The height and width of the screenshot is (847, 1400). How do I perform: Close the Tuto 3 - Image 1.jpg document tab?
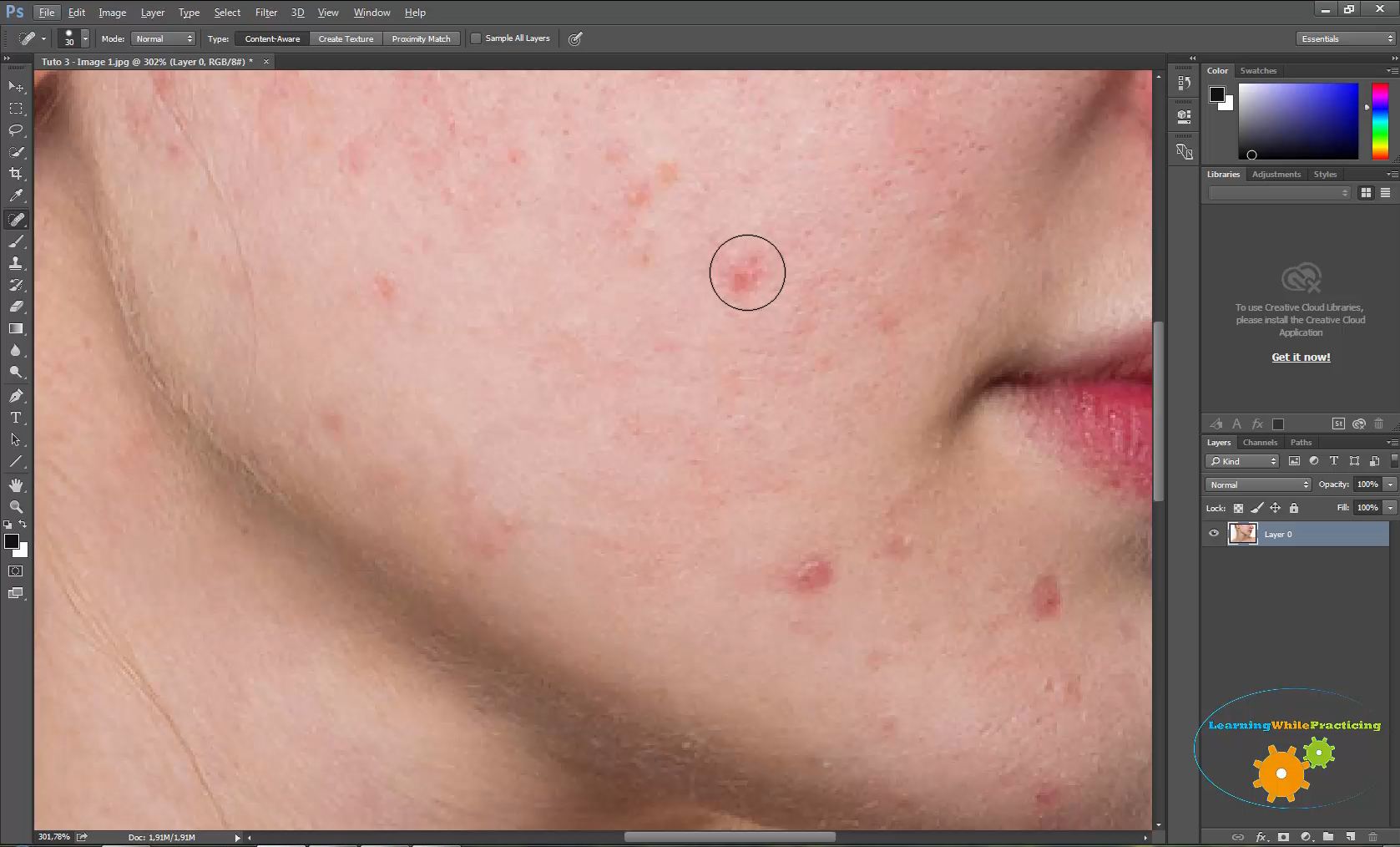pos(266,62)
